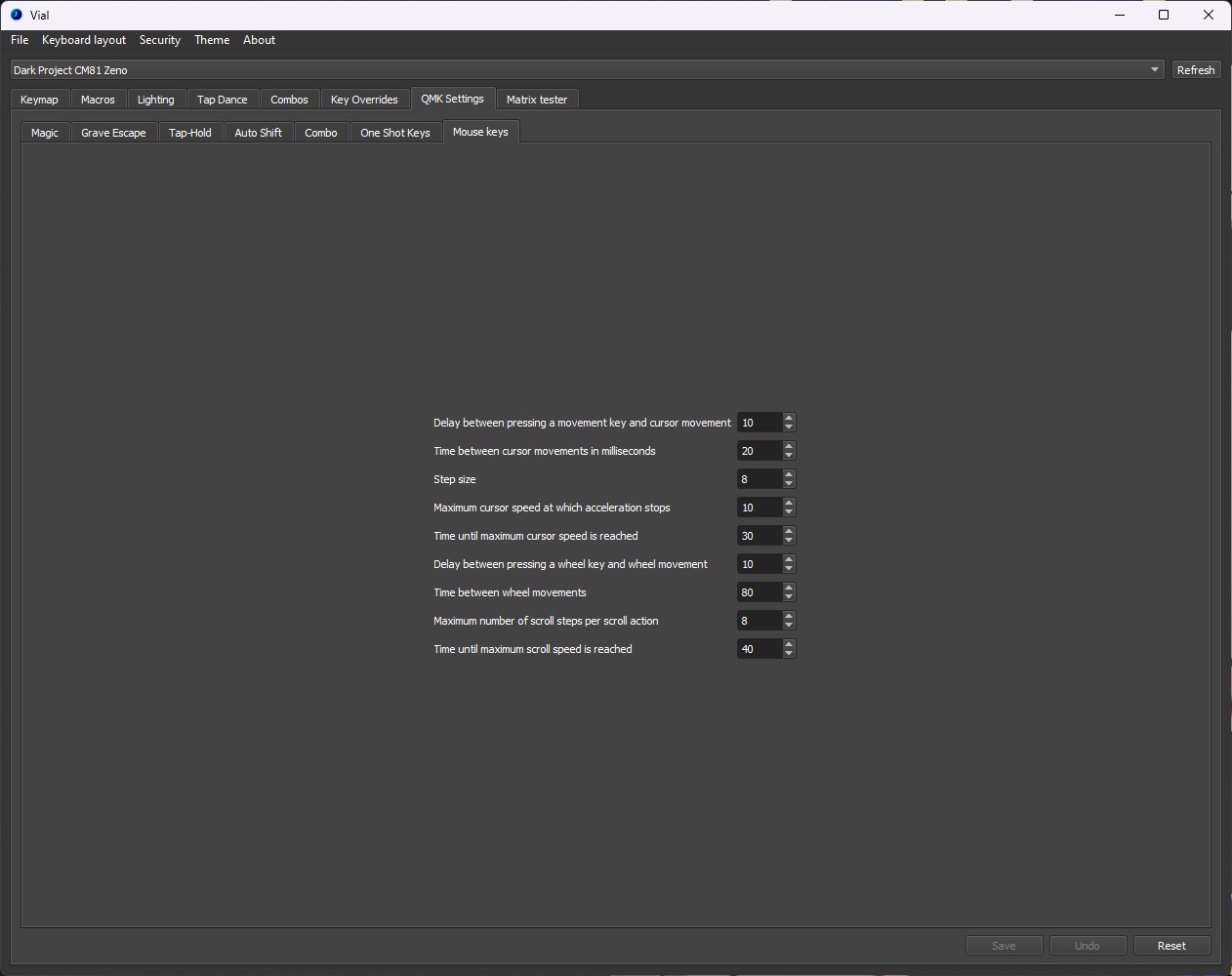Increase wheel key delay value

click(789, 559)
